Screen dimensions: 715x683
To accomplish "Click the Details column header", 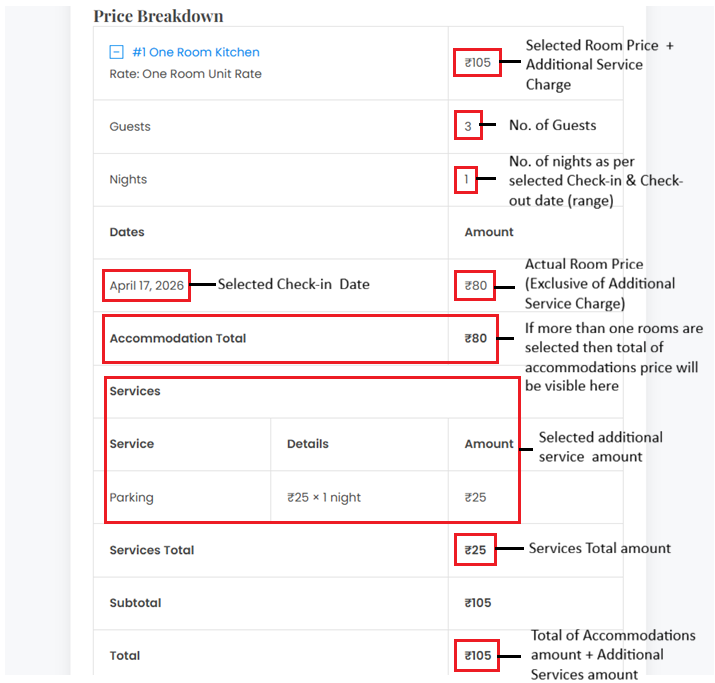I will click(308, 444).
